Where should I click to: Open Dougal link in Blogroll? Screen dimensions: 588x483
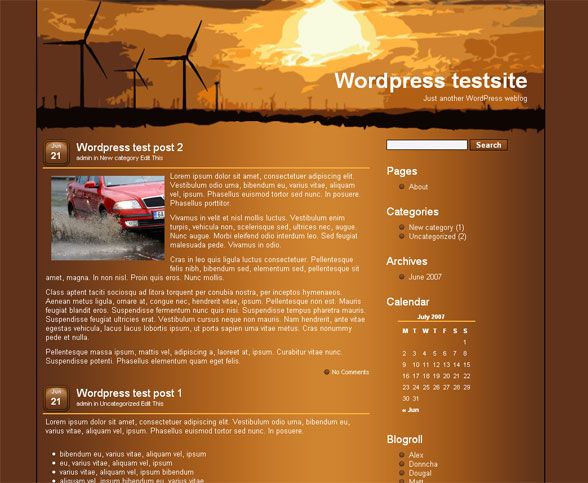(x=420, y=473)
